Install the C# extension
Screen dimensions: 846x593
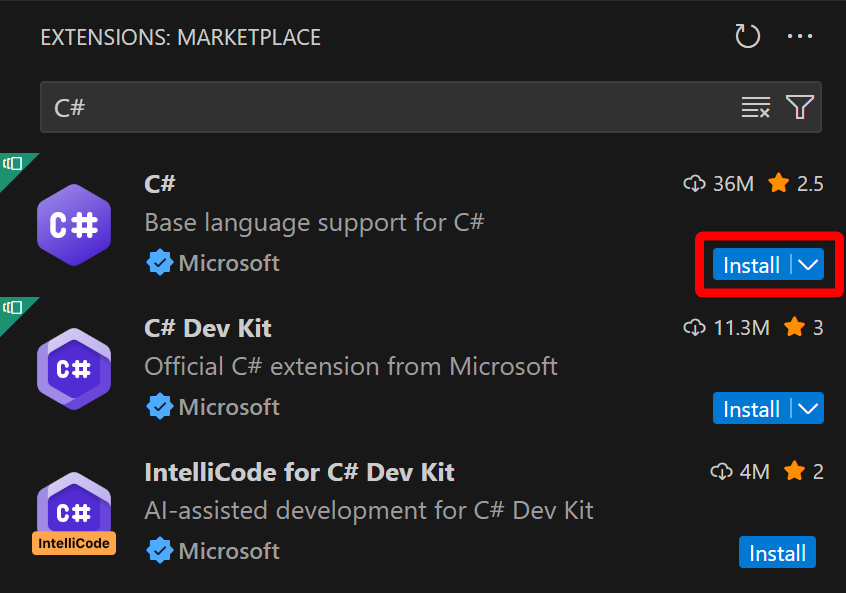tap(751, 265)
